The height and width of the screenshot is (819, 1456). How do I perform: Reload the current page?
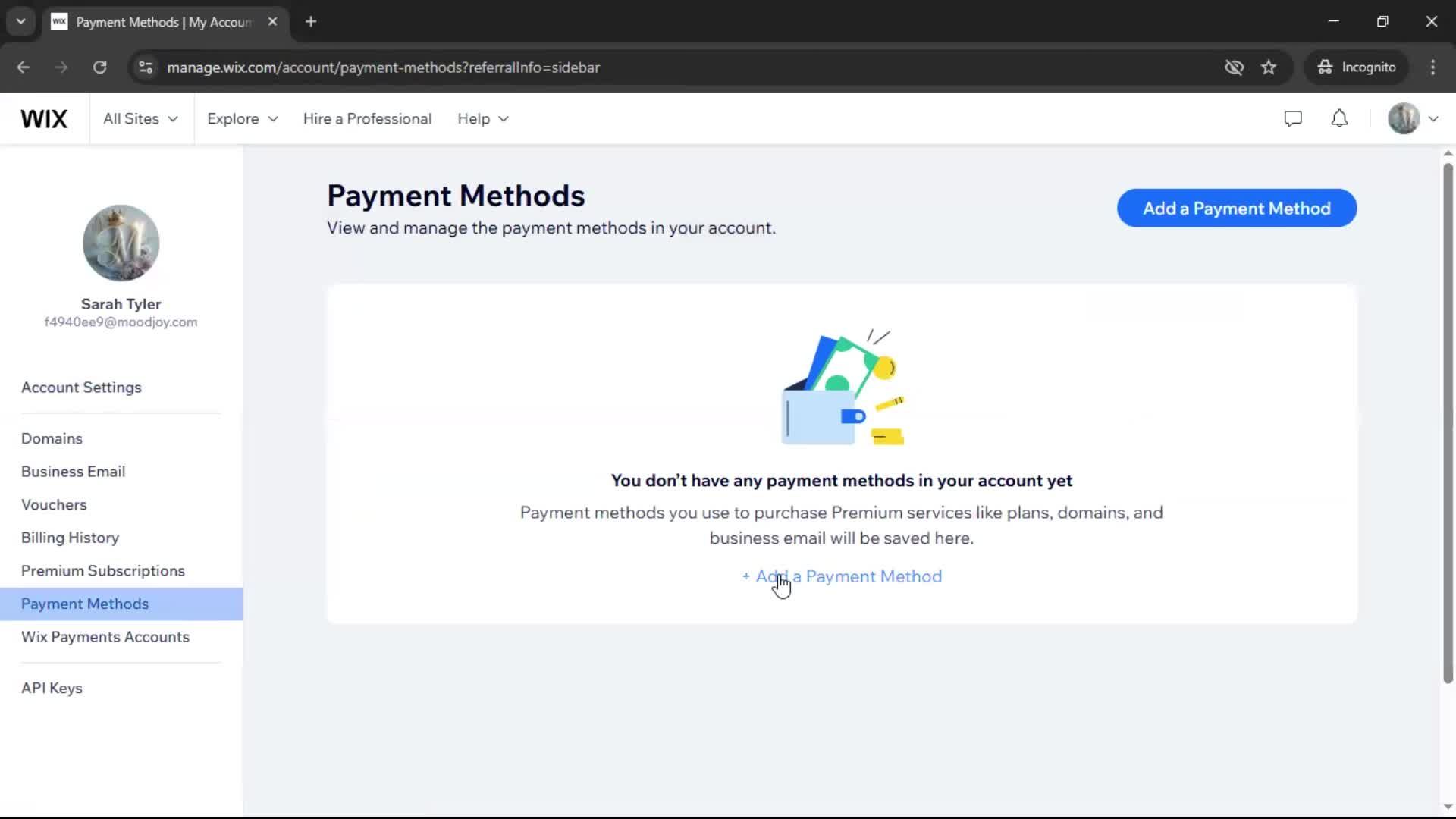(99, 67)
